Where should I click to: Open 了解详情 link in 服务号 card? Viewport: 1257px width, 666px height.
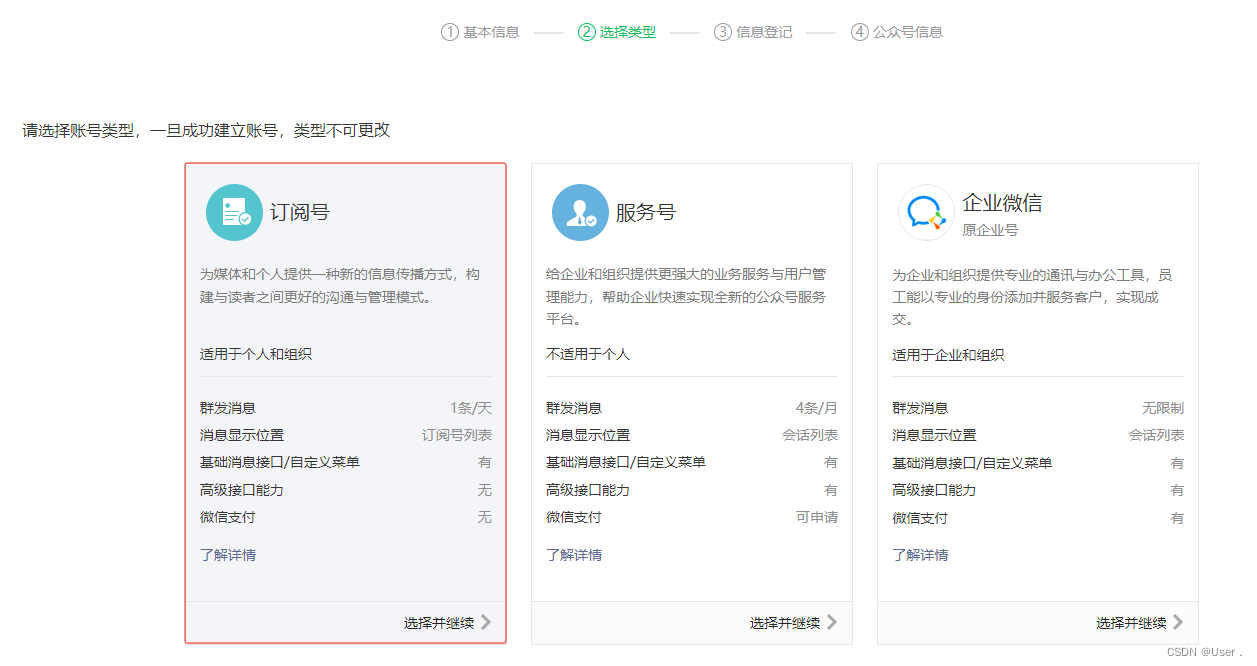574,555
